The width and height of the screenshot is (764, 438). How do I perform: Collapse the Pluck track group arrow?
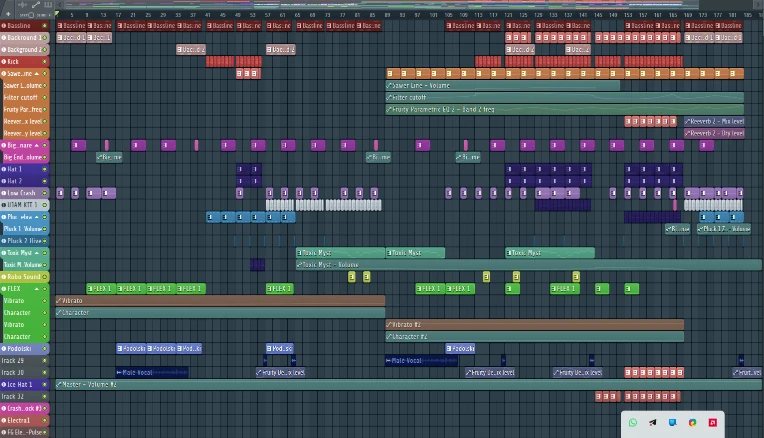tap(37, 217)
